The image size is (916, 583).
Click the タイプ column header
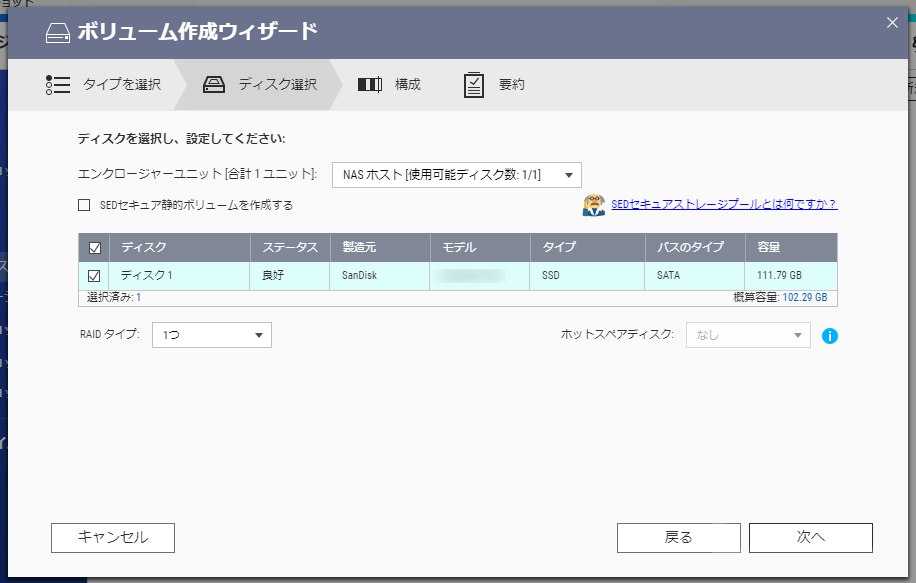coord(588,248)
